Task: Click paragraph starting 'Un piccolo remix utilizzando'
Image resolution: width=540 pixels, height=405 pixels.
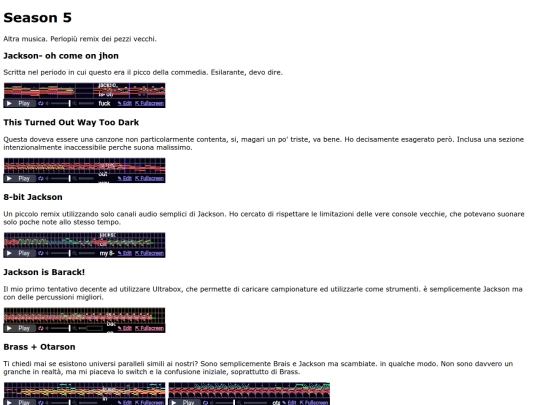Action: [264, 218]
